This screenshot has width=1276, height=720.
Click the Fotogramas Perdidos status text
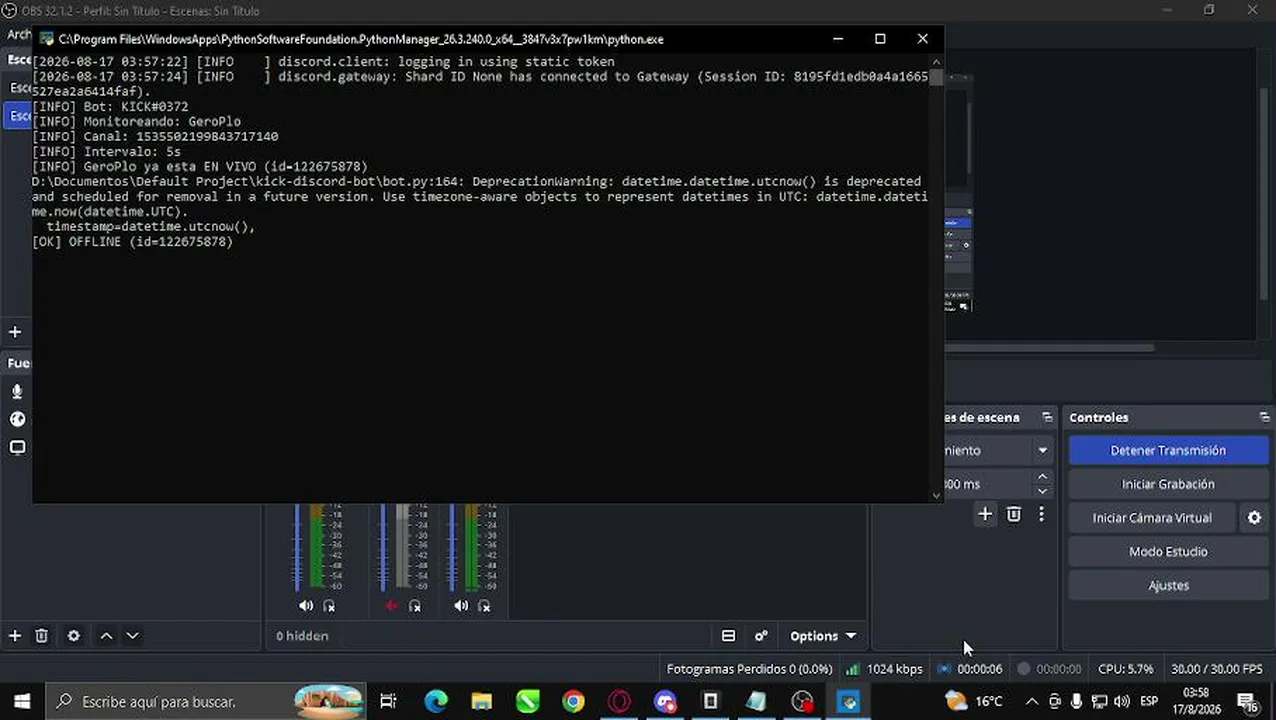(749, 669)
